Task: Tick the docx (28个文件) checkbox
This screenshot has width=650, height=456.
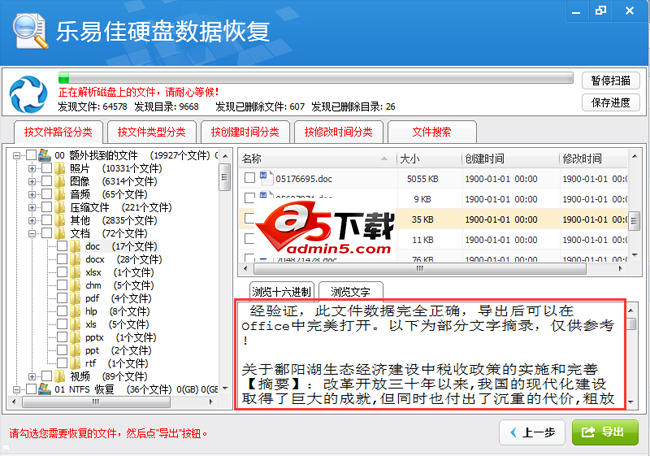Action: (x=62, y=259)
